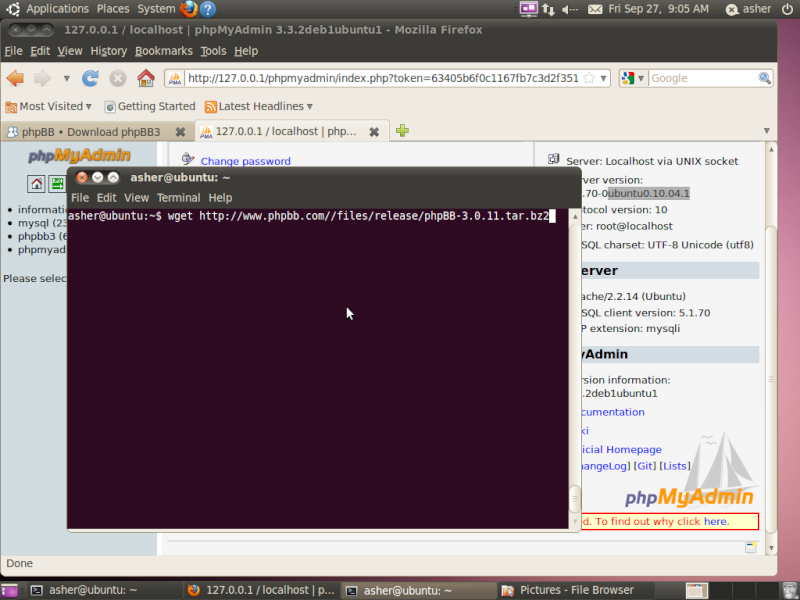Screen dimensions: 800x600
Task: Open the terminal's Help menu
Action: (220, 198)
